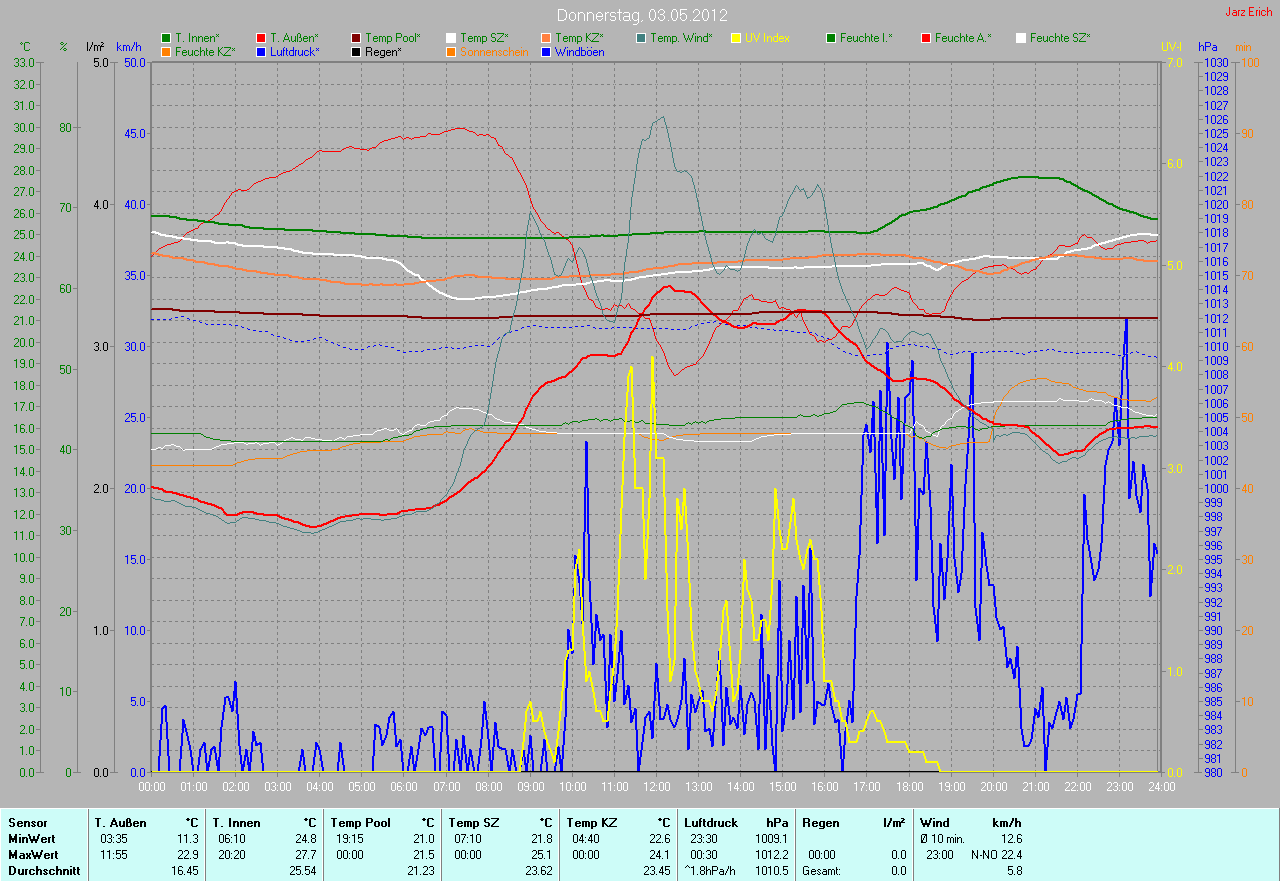1280x881 pixels.
Task: Click the blue Luftdruck legend square
Action: tap(261, 51)
